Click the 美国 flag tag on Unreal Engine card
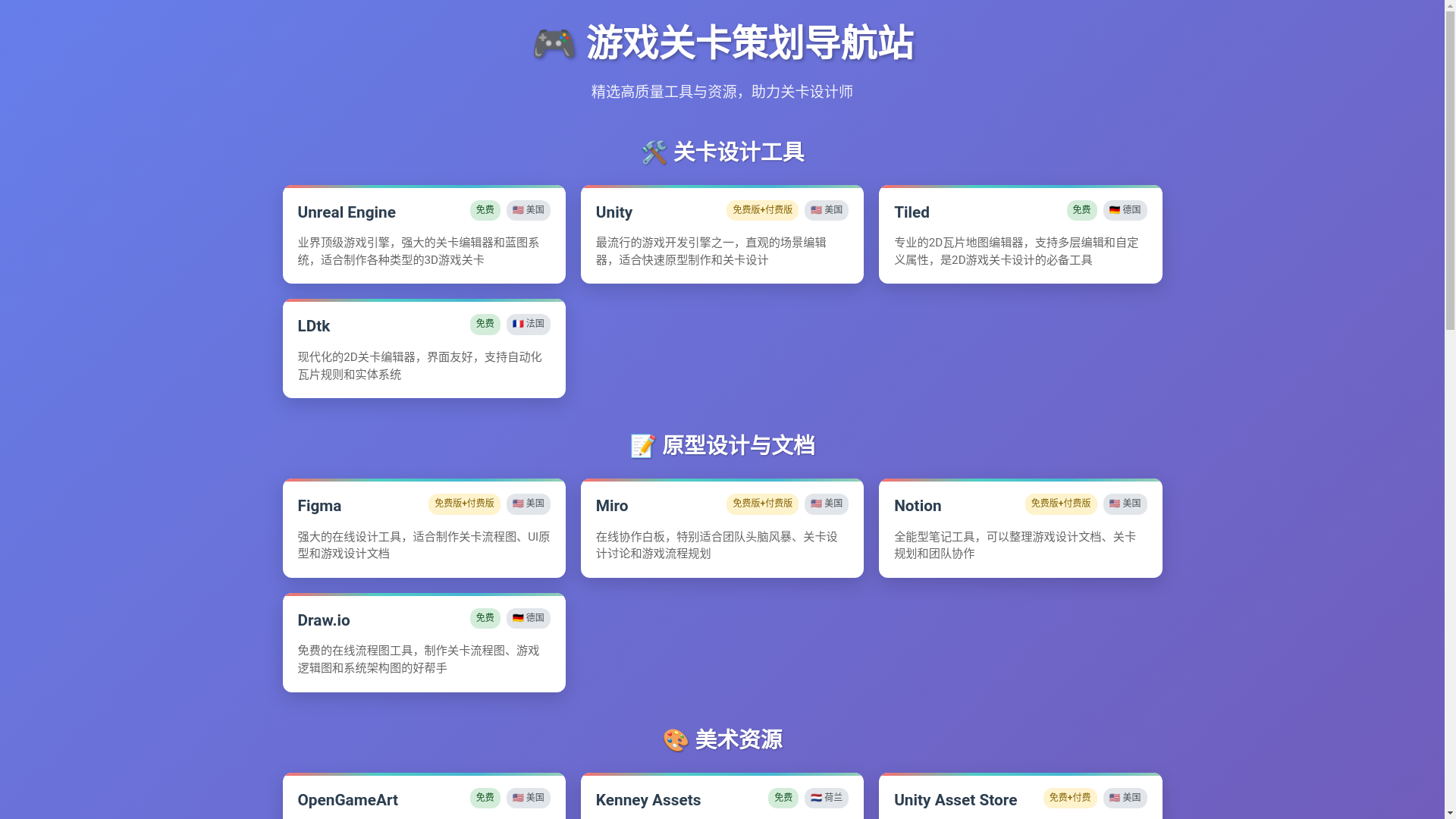 (529, 210)
